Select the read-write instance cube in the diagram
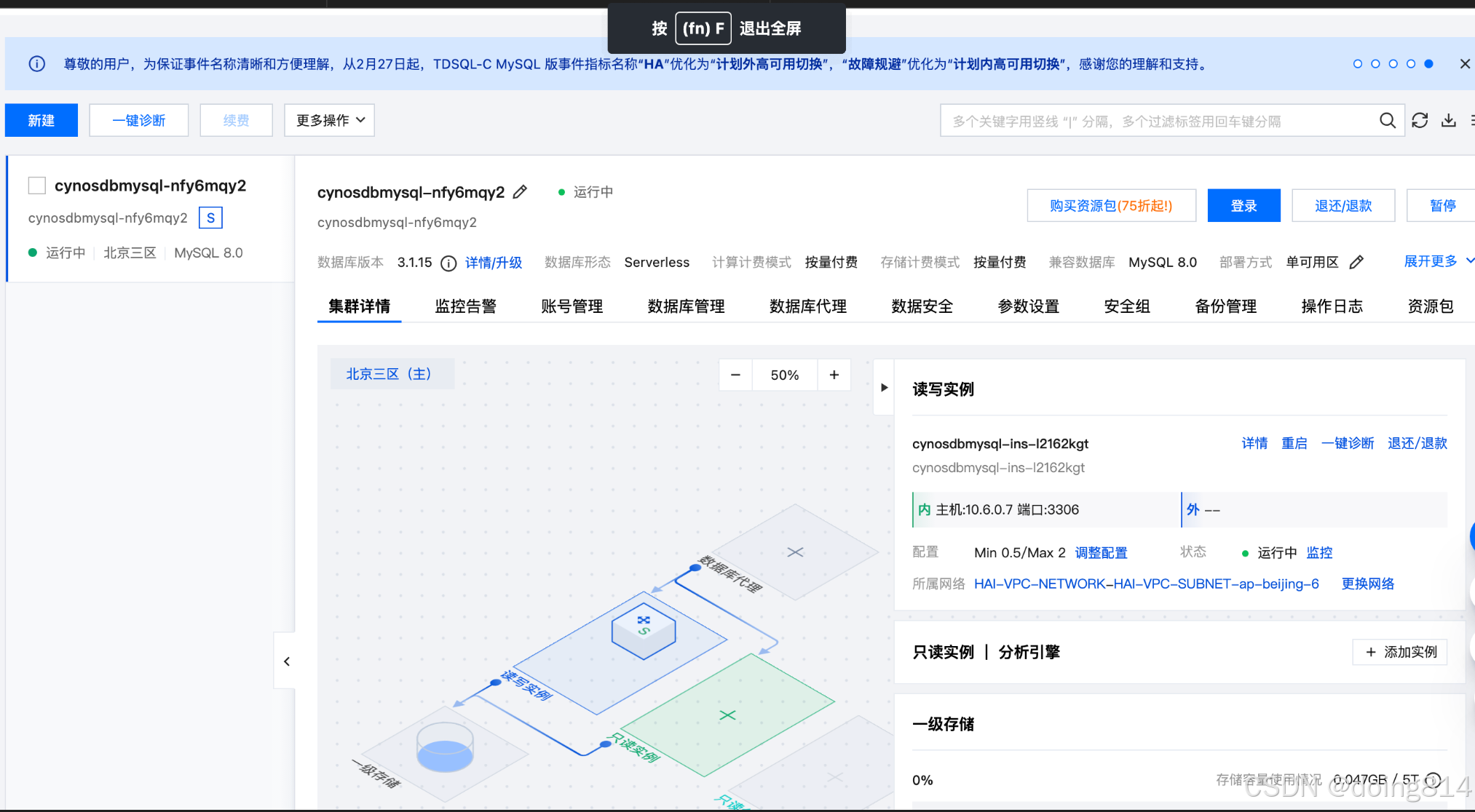1475x812 pixels. tap(644, 630)
